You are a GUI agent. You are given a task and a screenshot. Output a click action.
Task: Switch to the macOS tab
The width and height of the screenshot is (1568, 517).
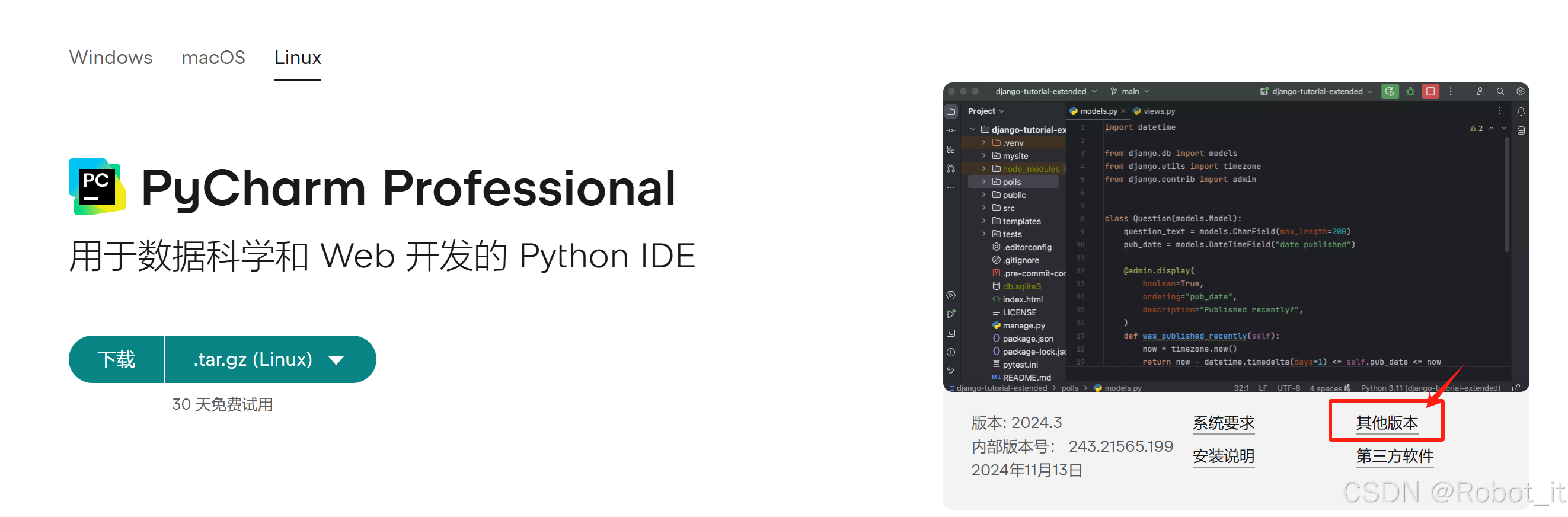213,58
